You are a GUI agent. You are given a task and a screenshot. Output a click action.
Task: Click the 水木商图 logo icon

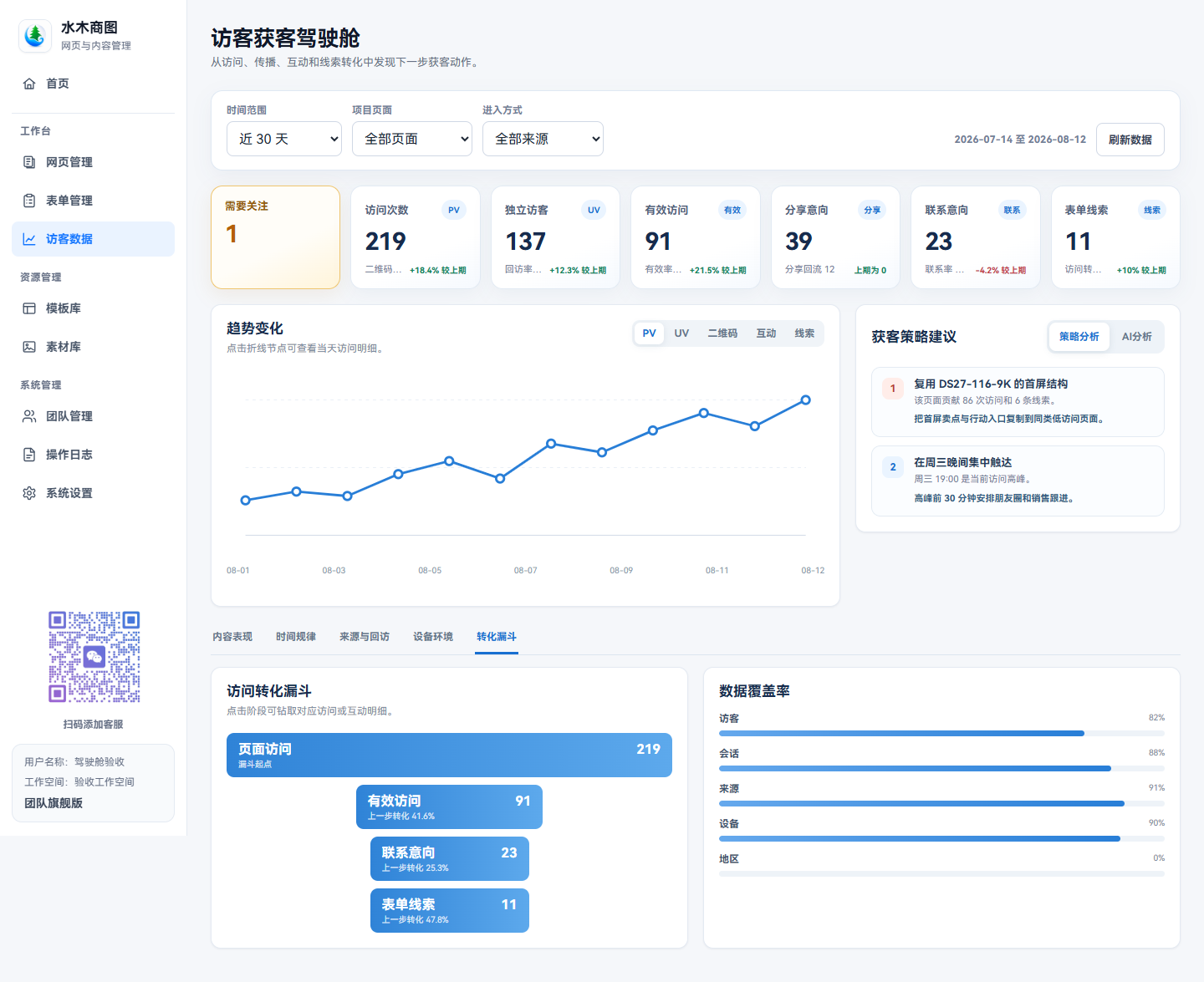pos(35,36)
